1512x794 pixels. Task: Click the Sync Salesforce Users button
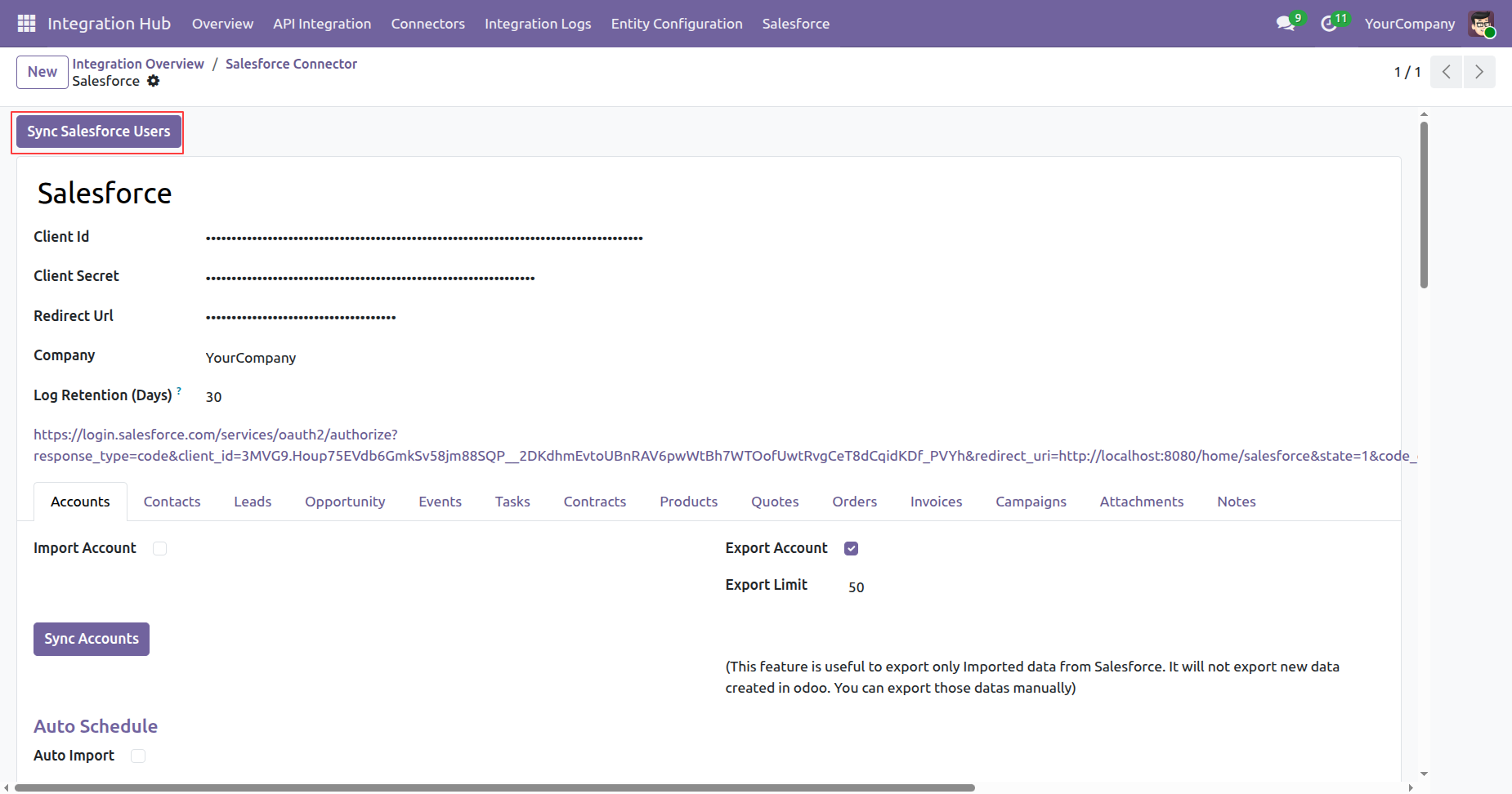point(99,132)
